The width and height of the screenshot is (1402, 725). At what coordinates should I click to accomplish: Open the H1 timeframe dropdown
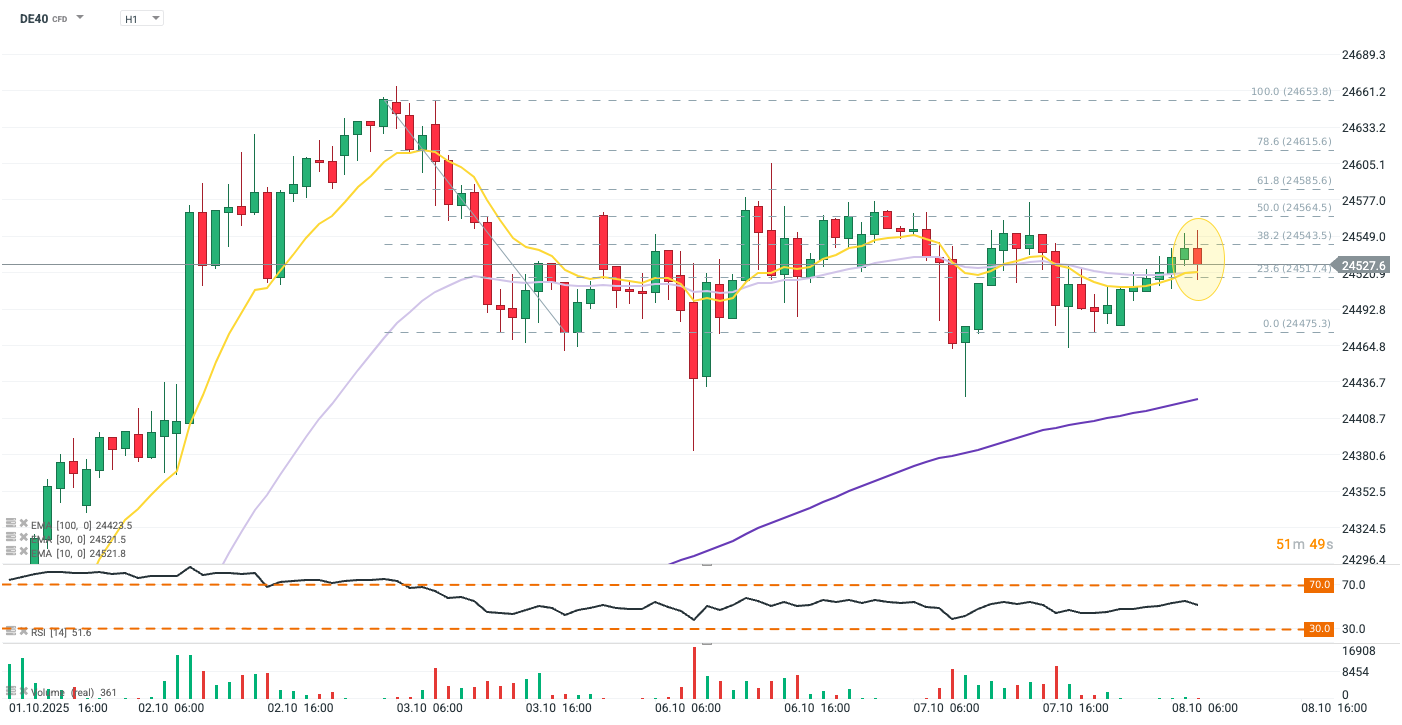click(142, 19)
